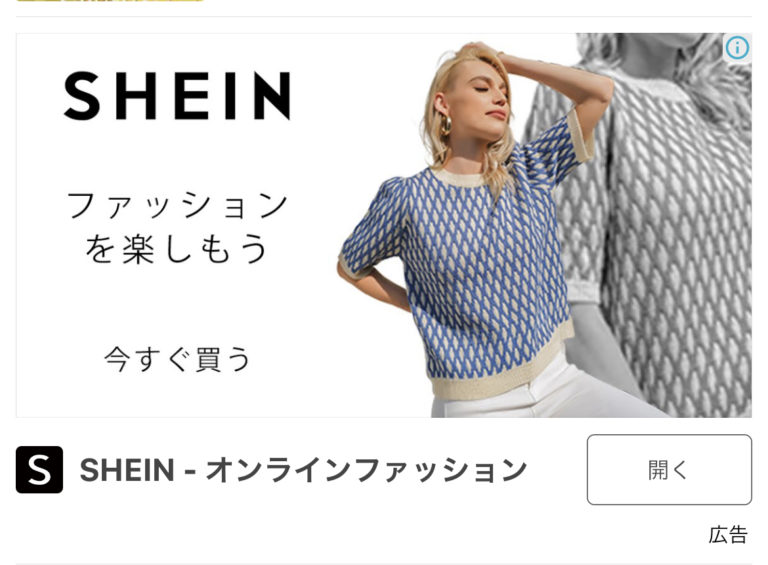
Task: Tap the beige hem of the sweater
Action: click(x=502, y=371)
